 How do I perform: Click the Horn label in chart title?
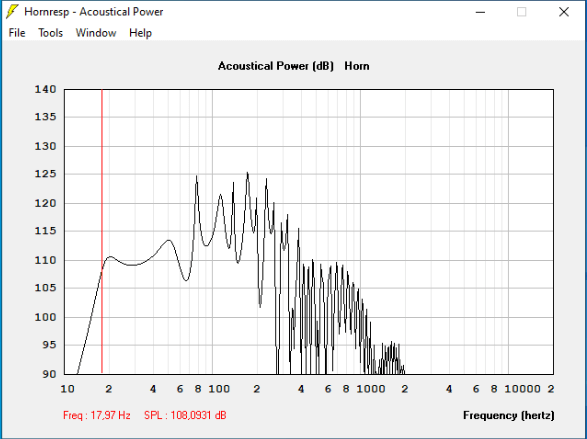(357, 66)
